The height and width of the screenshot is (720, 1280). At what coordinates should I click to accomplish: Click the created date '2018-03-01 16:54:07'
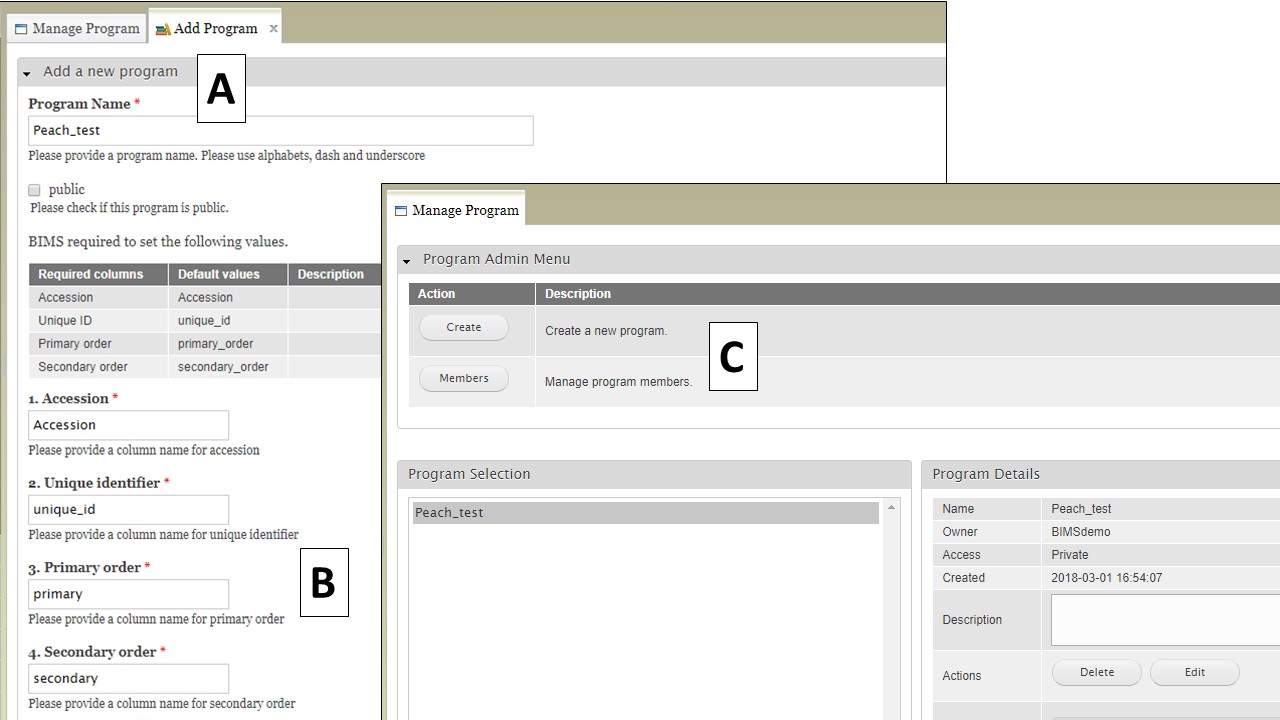point(1105,578)
